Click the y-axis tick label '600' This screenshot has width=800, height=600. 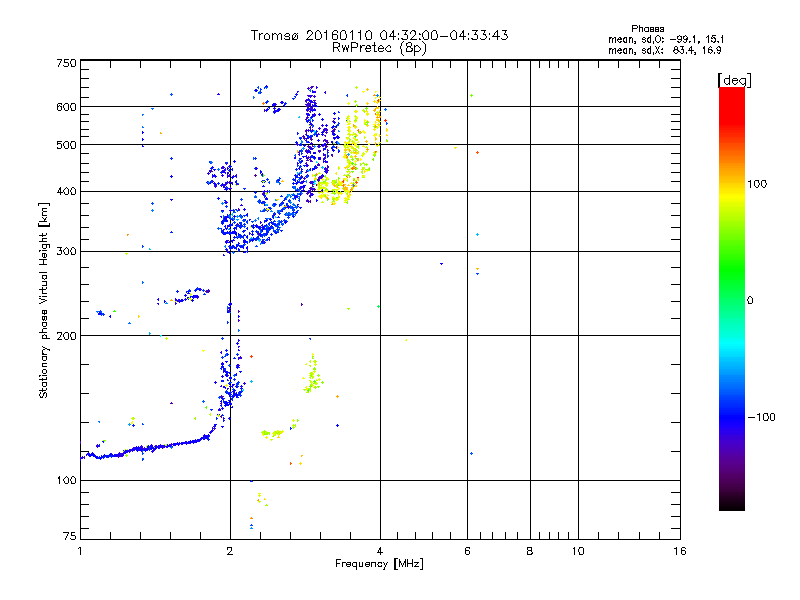pyautogui.click(x=66, y=107)
